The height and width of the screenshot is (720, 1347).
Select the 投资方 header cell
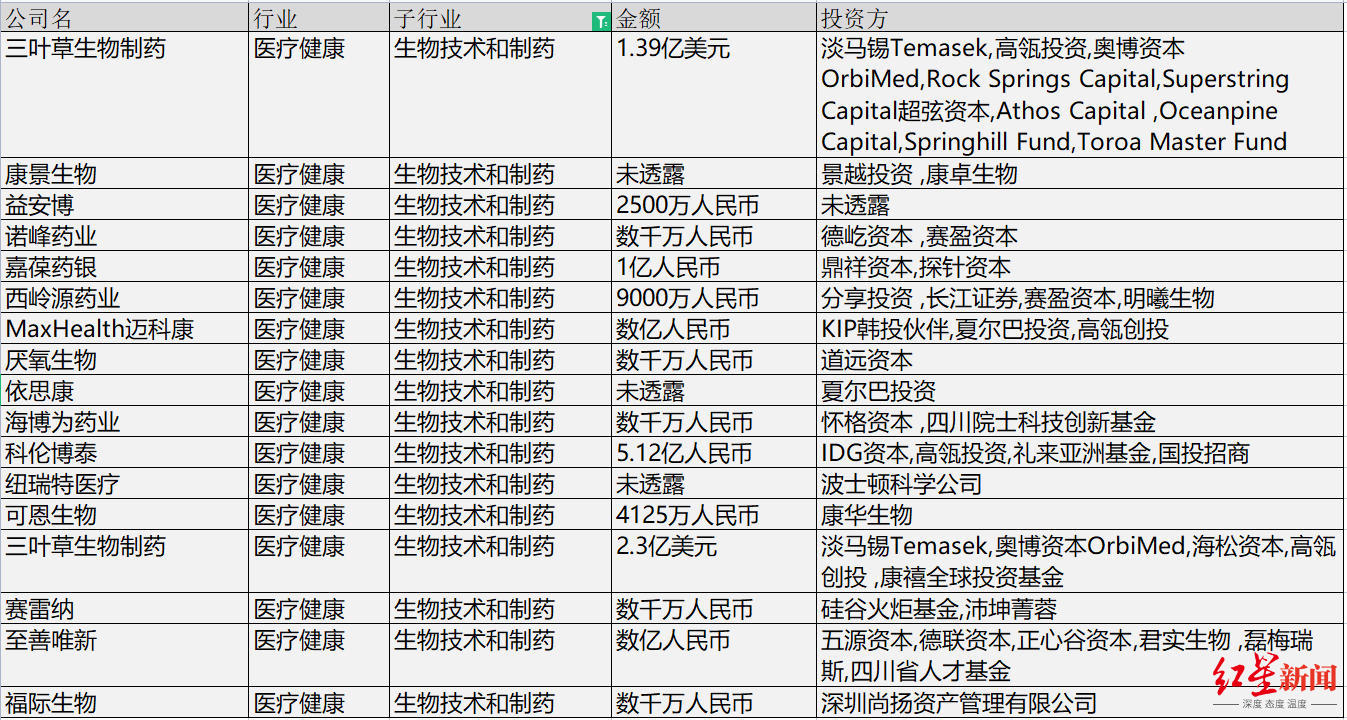1080,17
